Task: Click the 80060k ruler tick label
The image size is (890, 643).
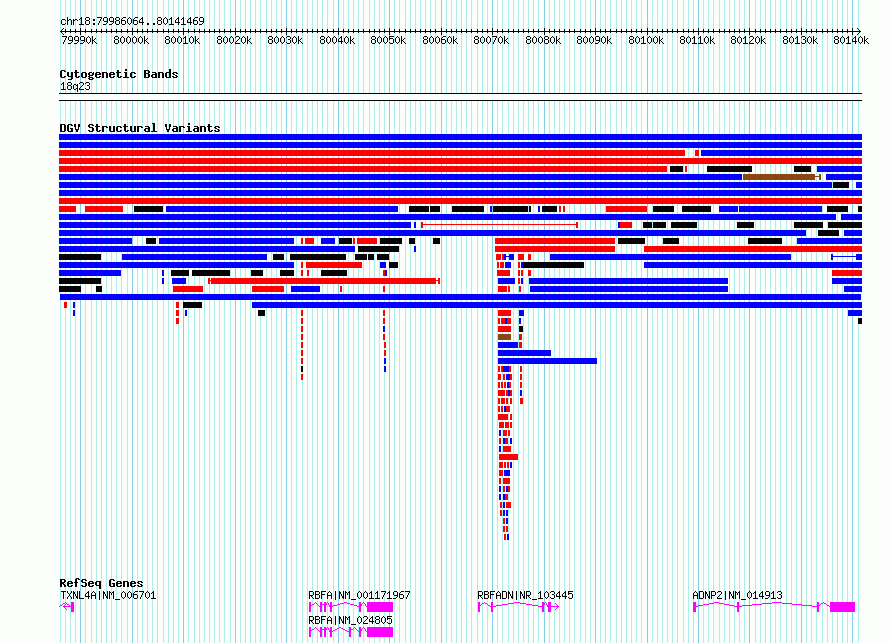Action: 440,40
